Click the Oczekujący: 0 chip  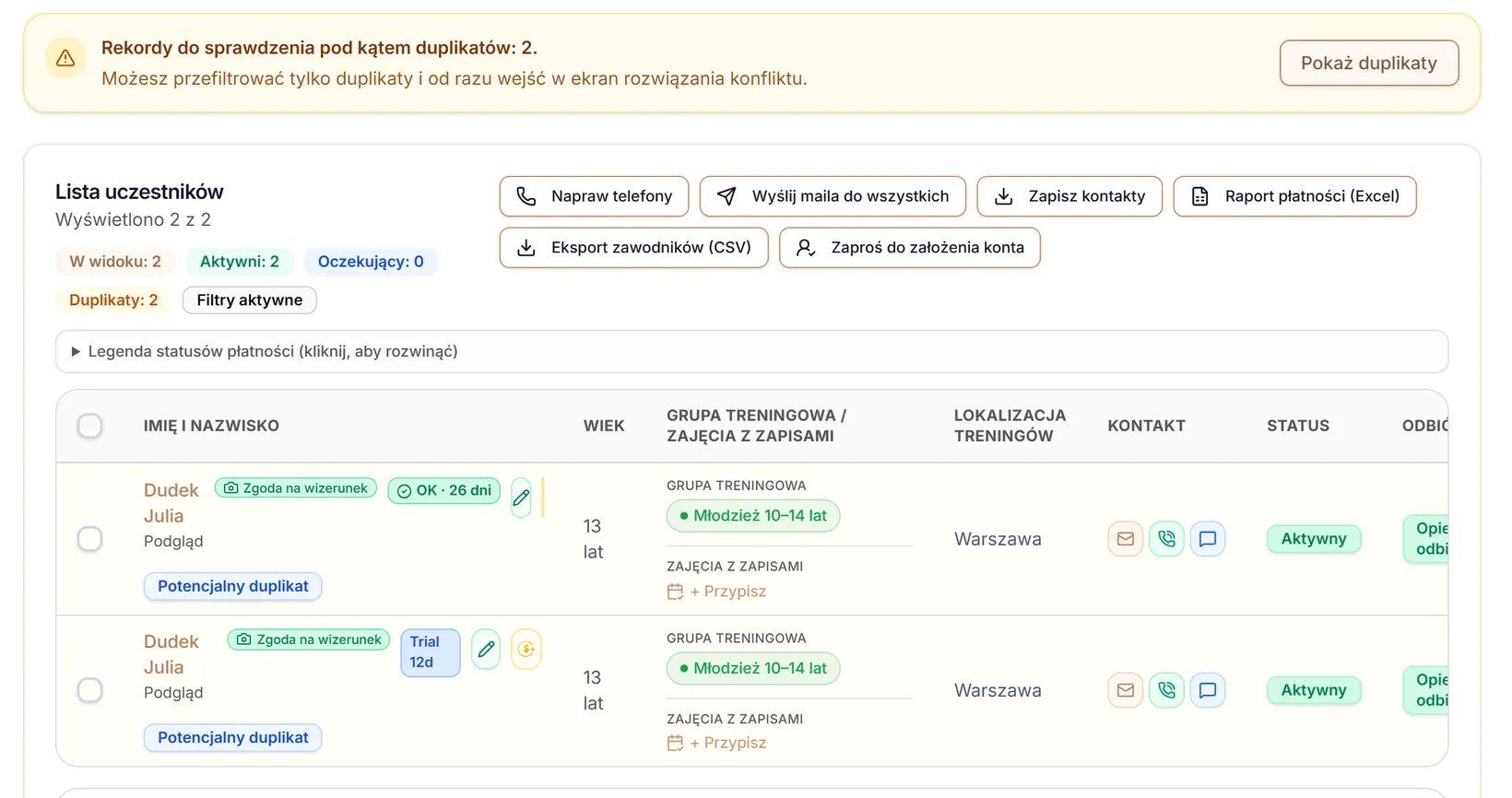371,262
